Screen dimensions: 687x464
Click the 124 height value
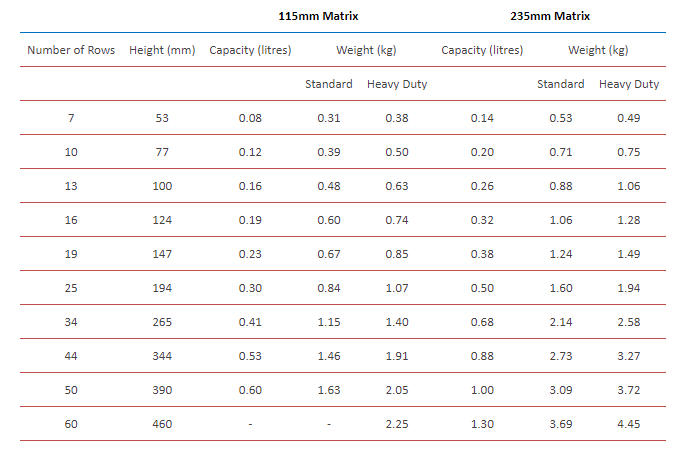pos(162,220)
